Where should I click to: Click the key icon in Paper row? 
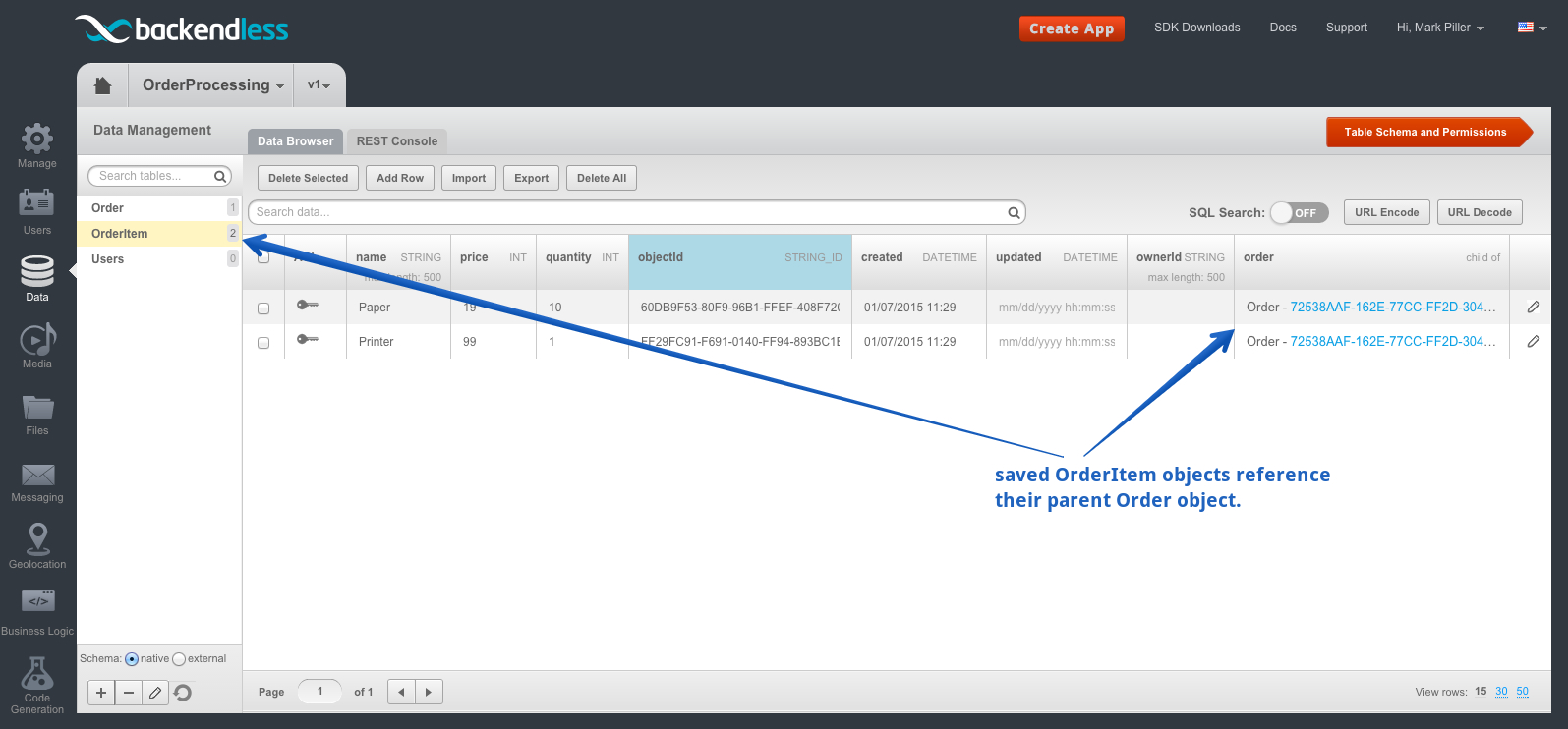pos(307,305)
